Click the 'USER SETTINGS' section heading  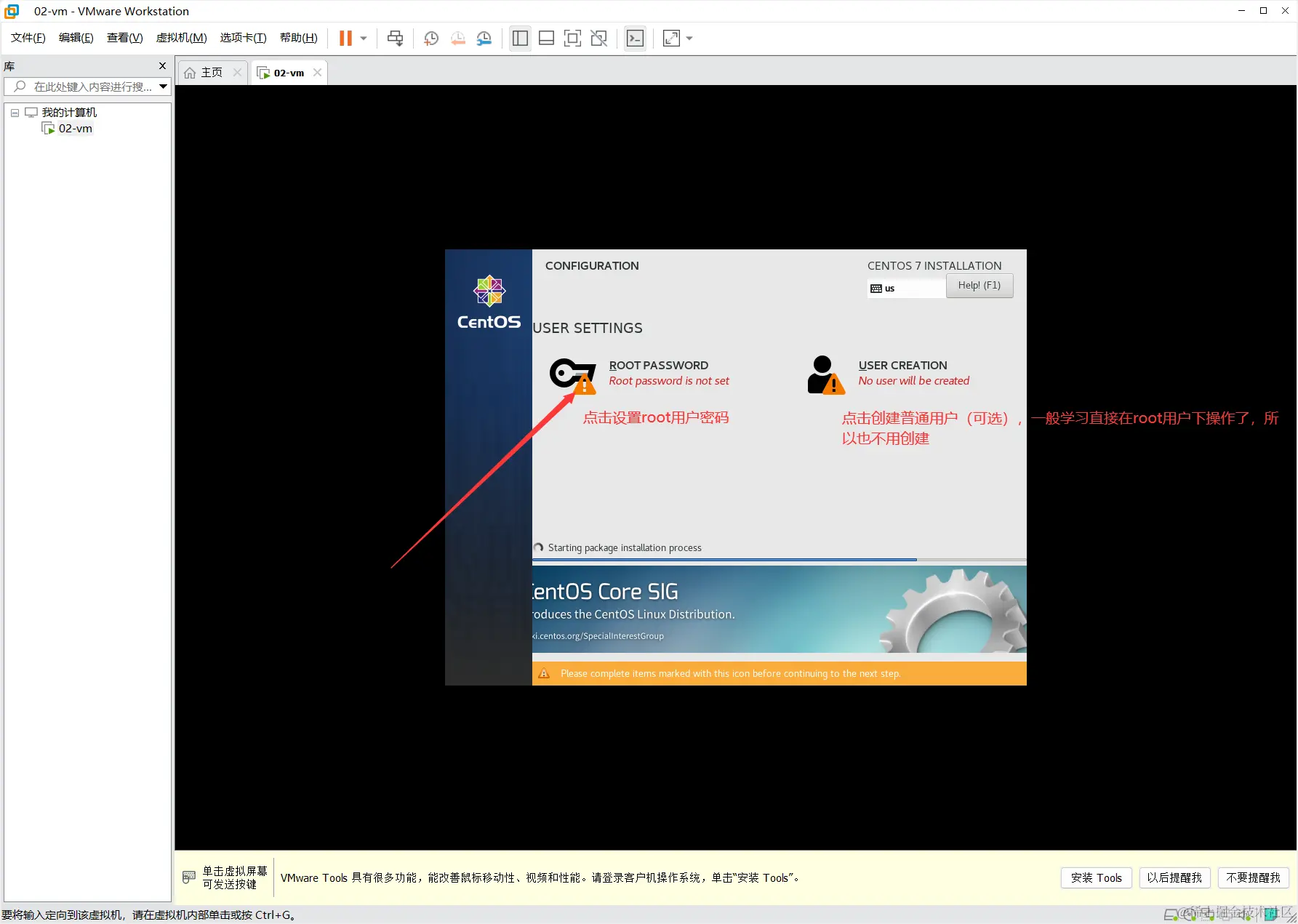pos(588,329)
